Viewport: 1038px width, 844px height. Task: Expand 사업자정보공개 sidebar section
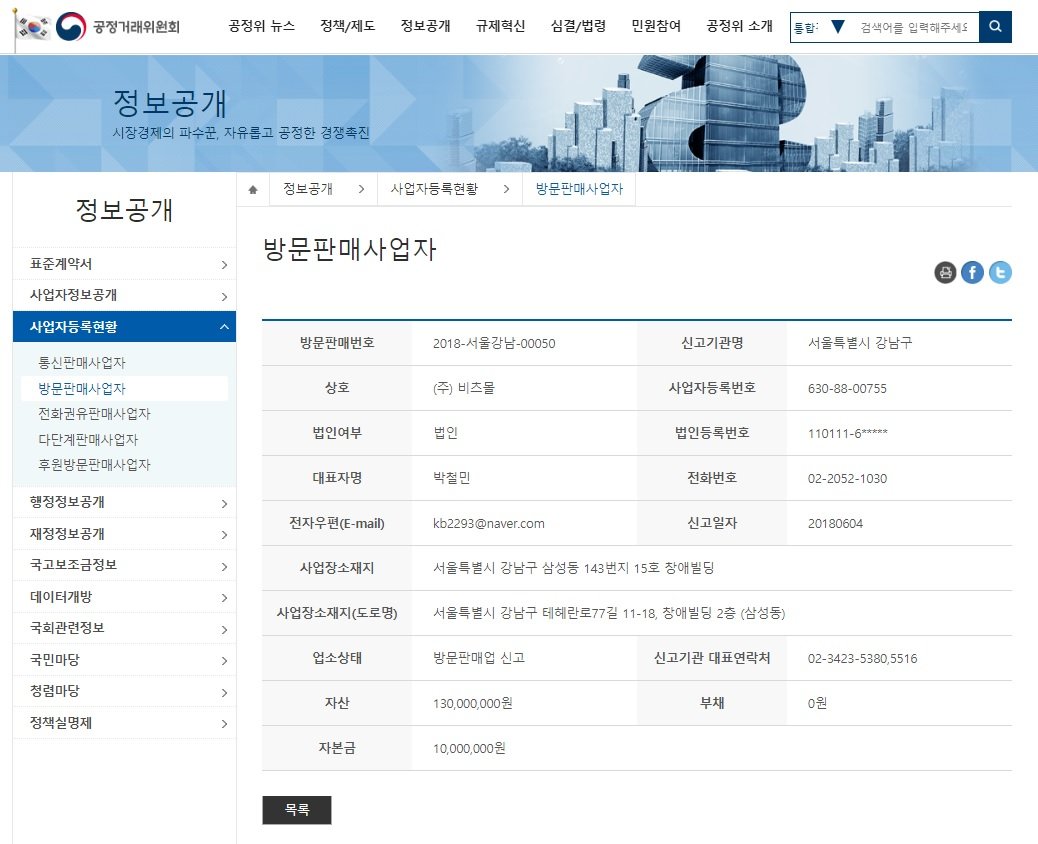(124, 295)
